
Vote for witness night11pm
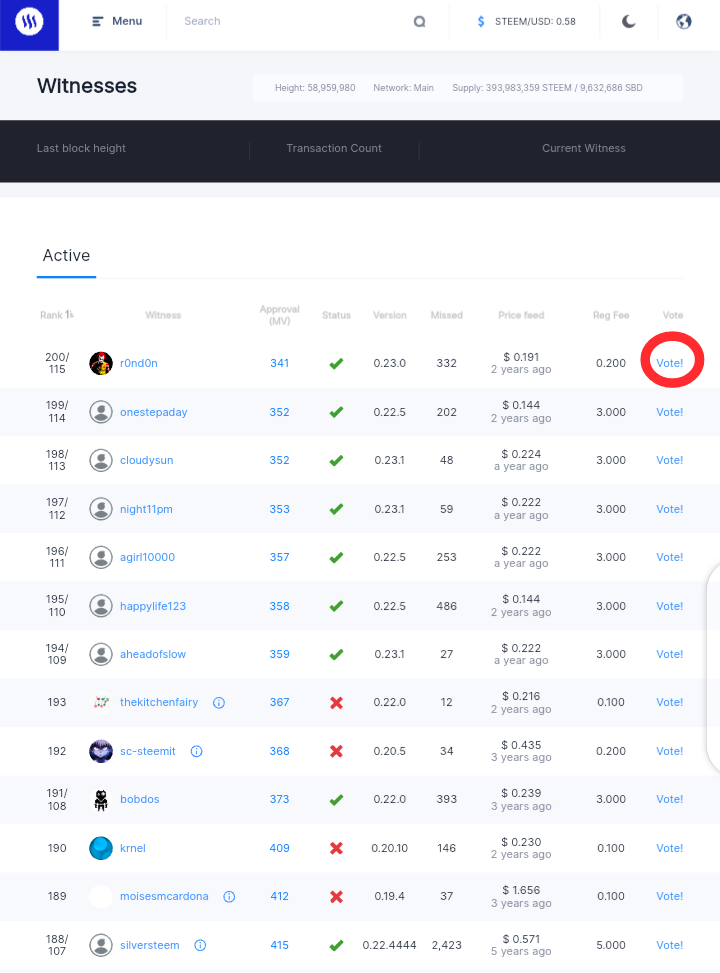[x=670, y=509]
